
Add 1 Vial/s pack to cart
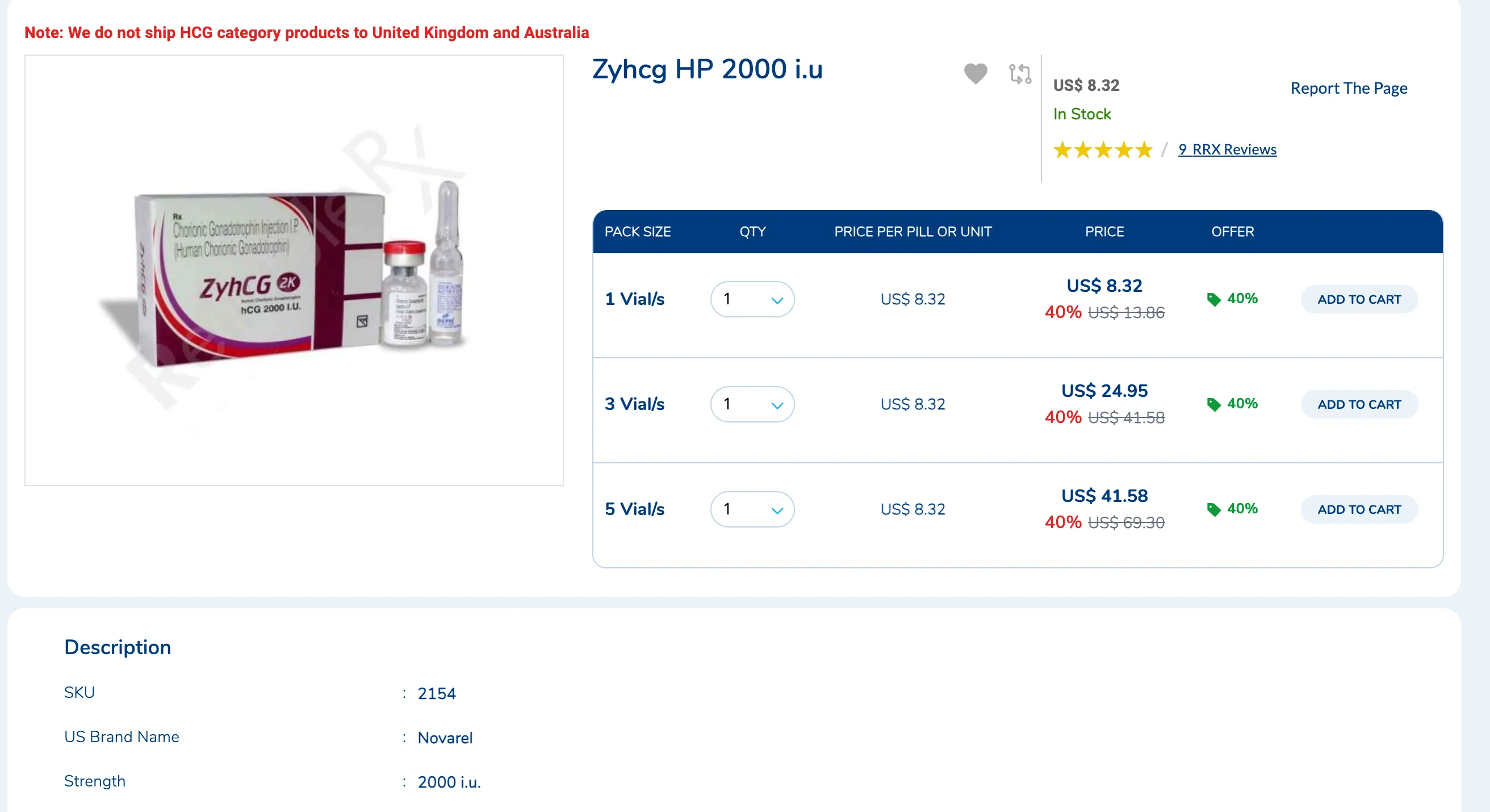pyautogui.click(x=1359, y=300)
